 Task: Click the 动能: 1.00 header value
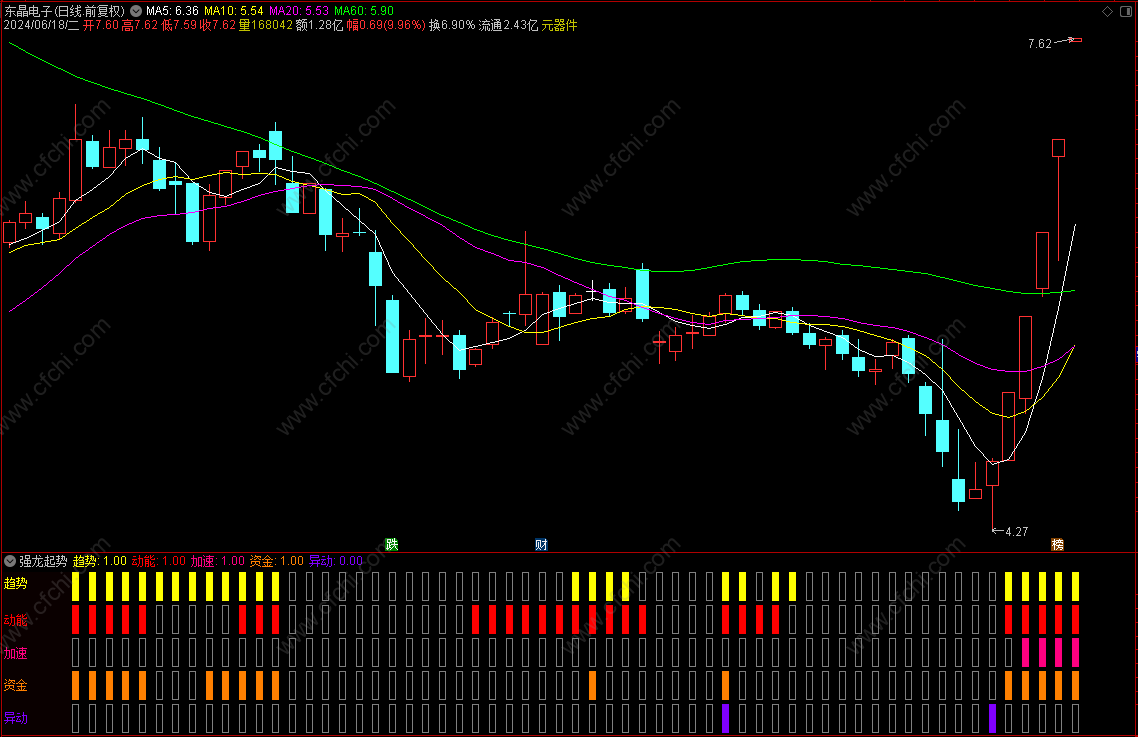(x=158, y=561)
